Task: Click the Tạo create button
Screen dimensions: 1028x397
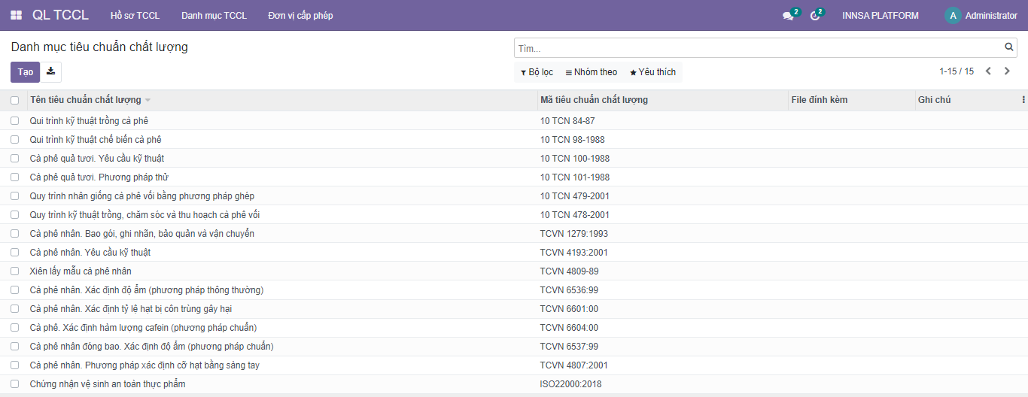Action: 25,72
